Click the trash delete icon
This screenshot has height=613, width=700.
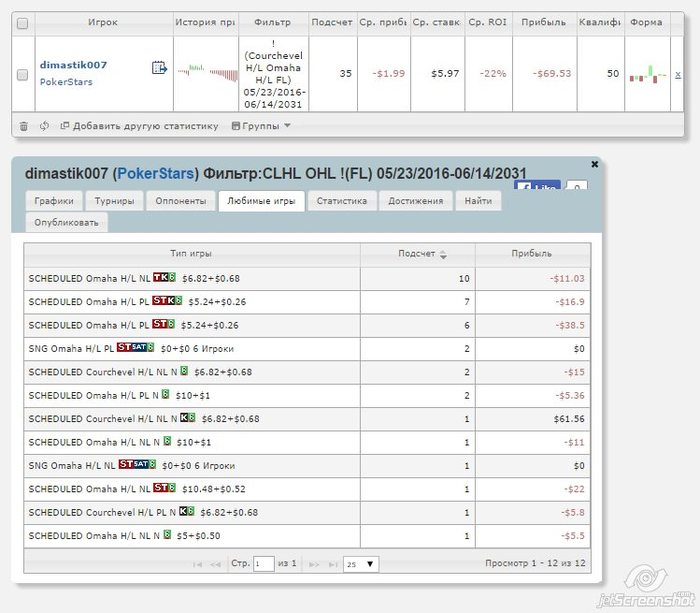click(x=24, y=126)
